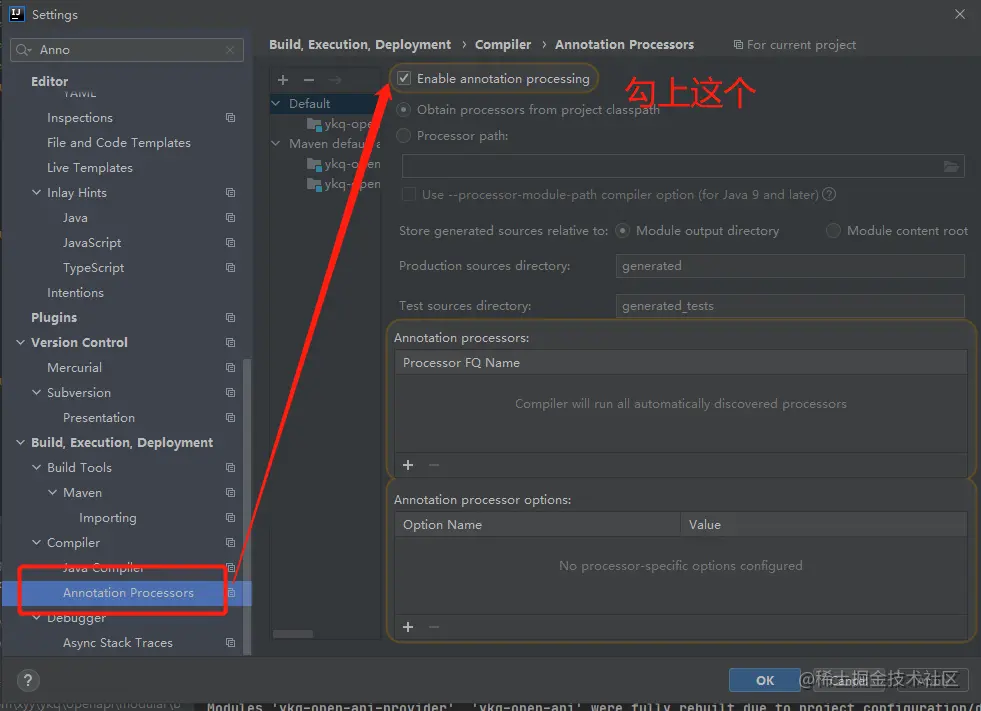981x711 pixels.
Task: Click the project-level icon beside Version Control
Action: [x=230, y=343]
